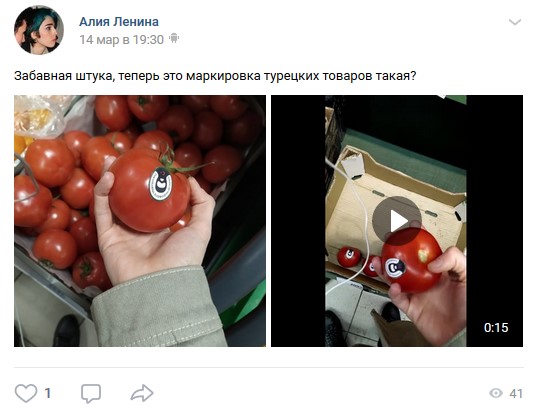Click the like count number 1

48,393
